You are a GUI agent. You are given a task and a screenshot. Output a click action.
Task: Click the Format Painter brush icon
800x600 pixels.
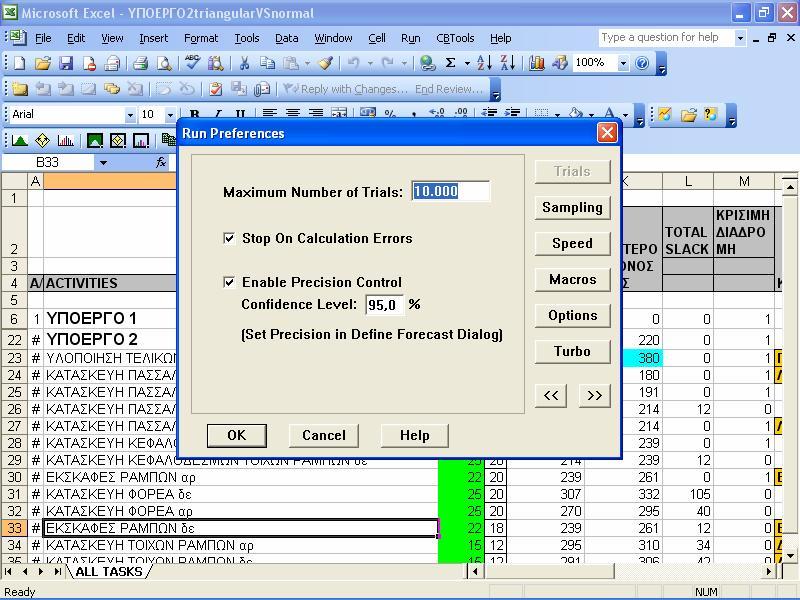pos(326,63)
